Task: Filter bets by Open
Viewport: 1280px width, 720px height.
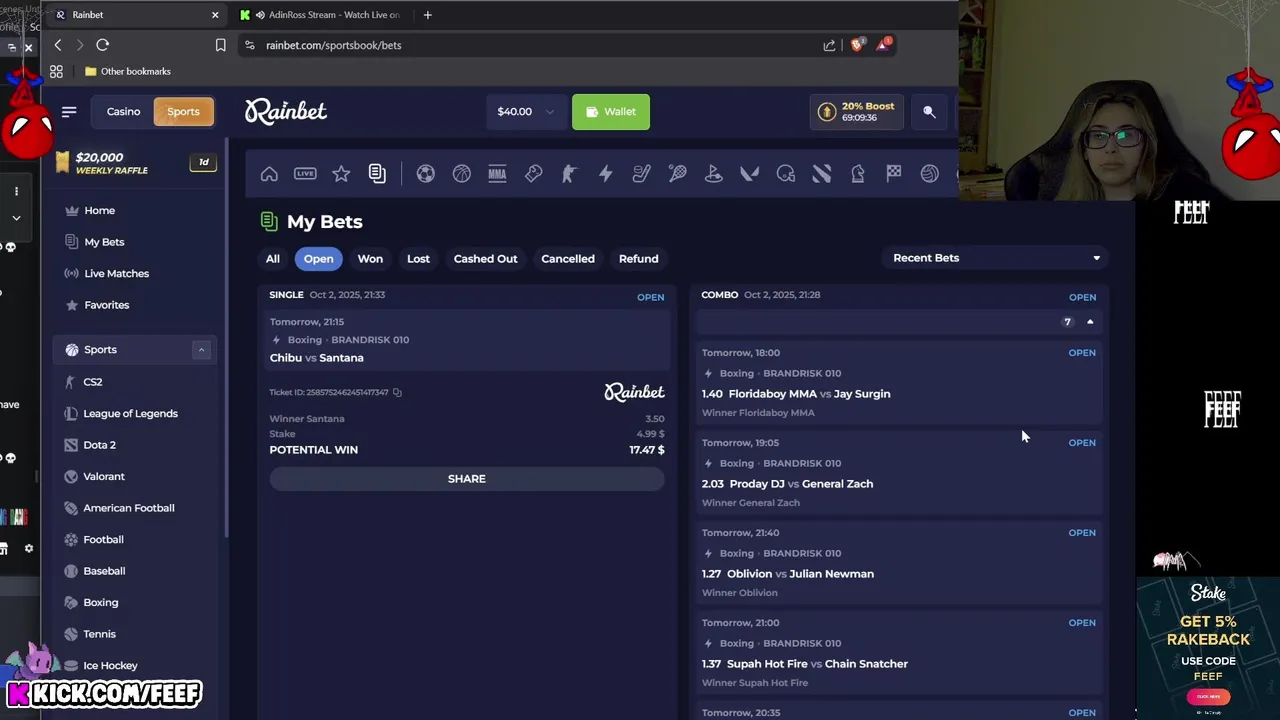Action: (x=318, y=259)
